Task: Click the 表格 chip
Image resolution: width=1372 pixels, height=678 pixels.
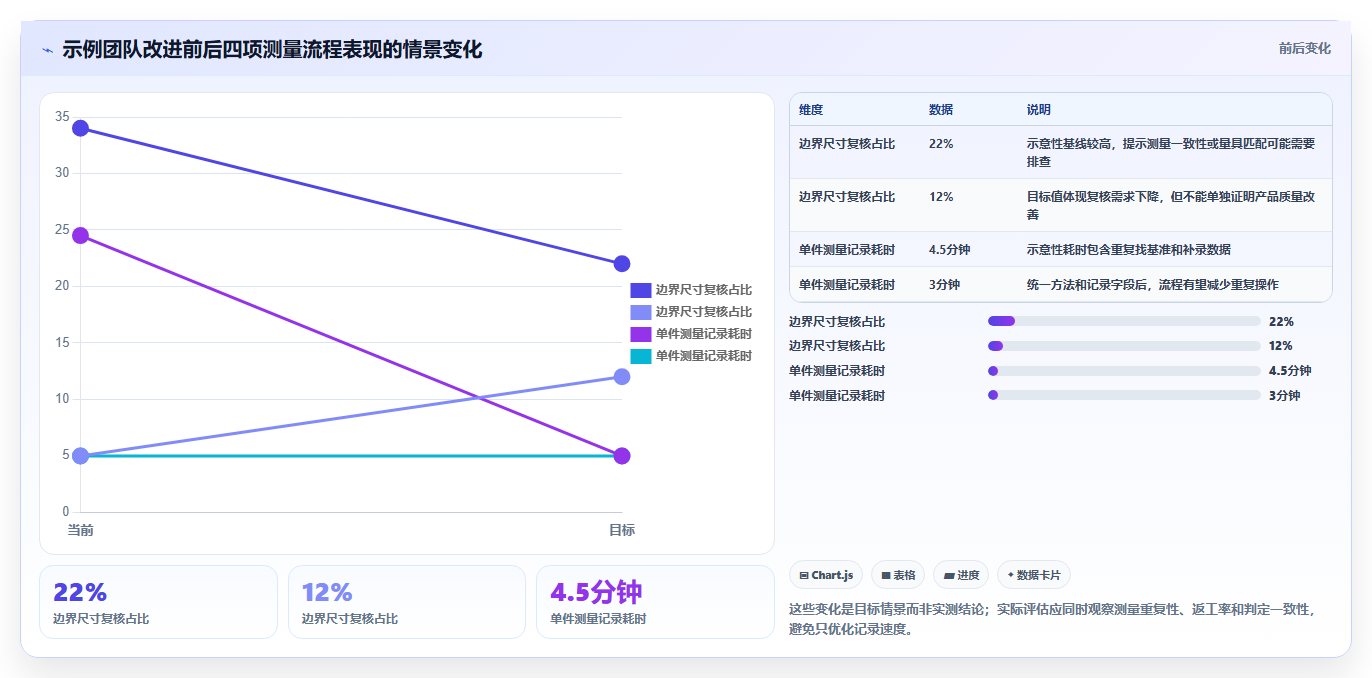Action: [x=898, y=575]
